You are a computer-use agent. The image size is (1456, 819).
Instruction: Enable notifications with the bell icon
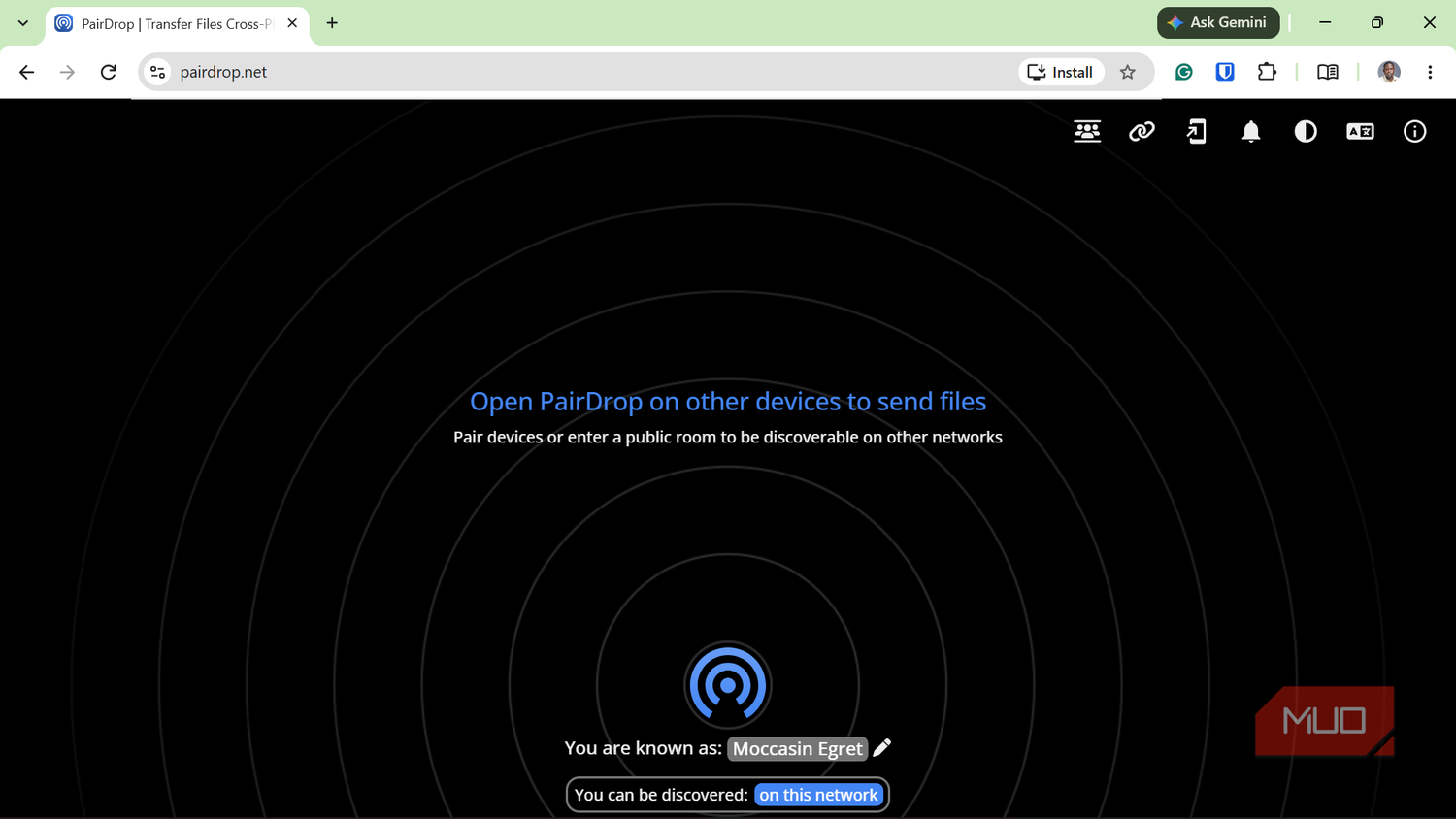[x=1251, y=131]
